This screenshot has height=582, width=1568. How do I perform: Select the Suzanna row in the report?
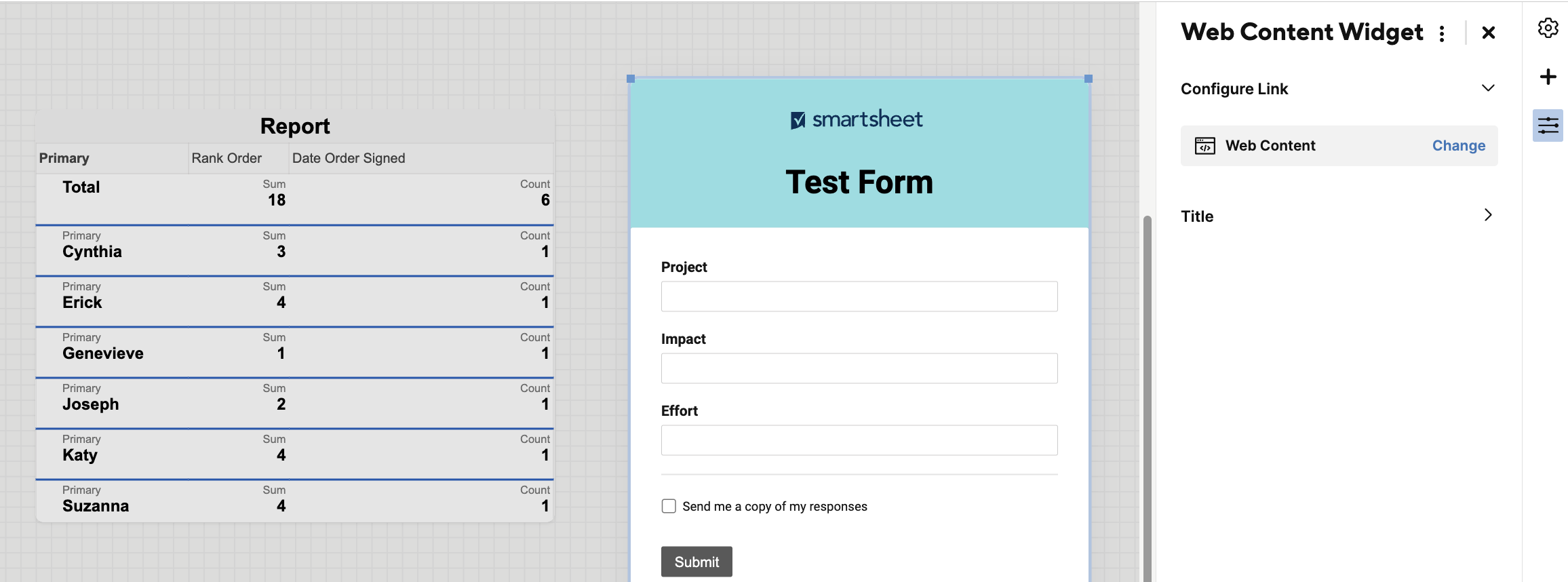pyautogui.click(x=295, y=501)
